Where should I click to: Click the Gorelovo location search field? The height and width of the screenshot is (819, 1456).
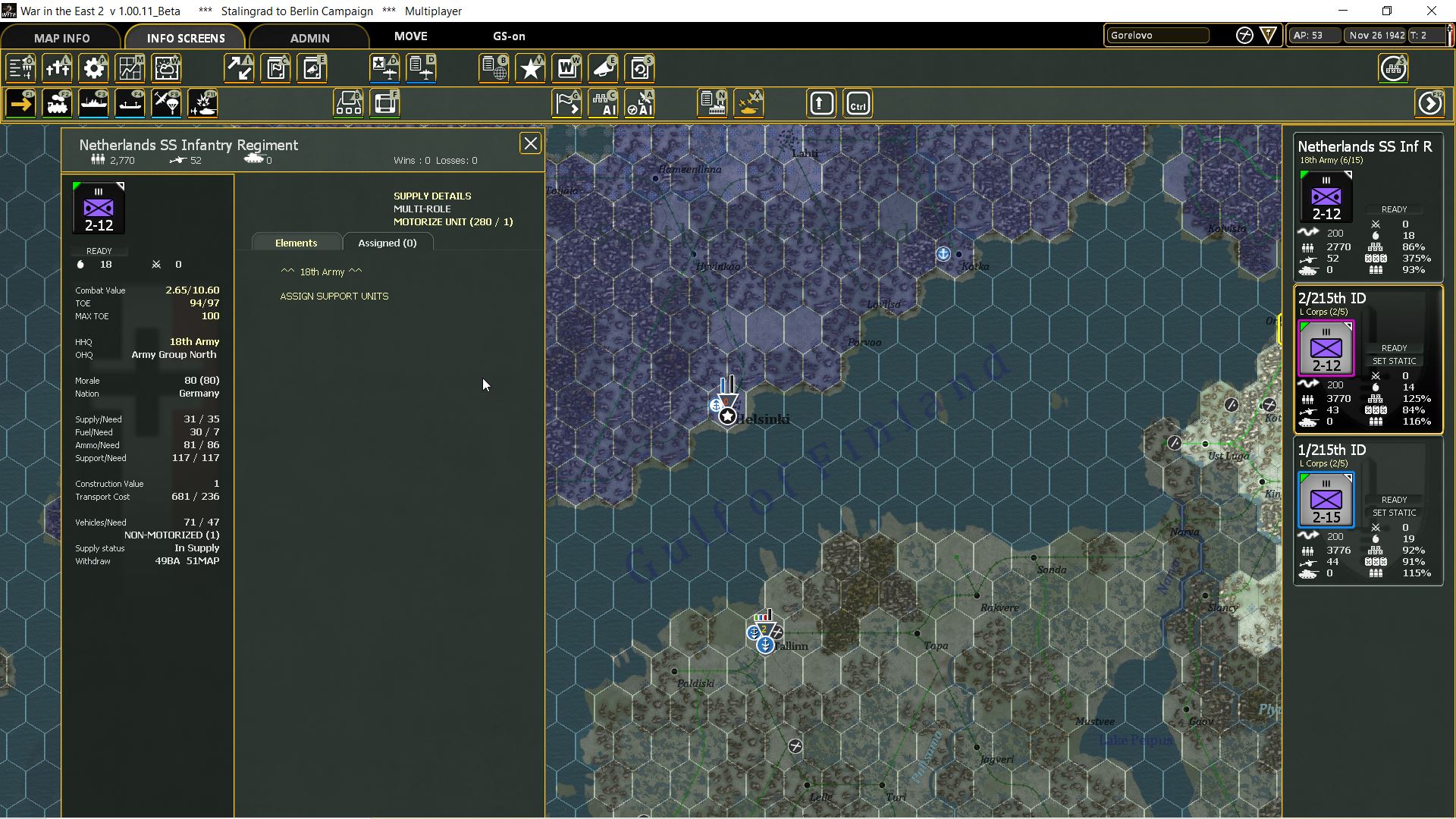click(1157, 36)
